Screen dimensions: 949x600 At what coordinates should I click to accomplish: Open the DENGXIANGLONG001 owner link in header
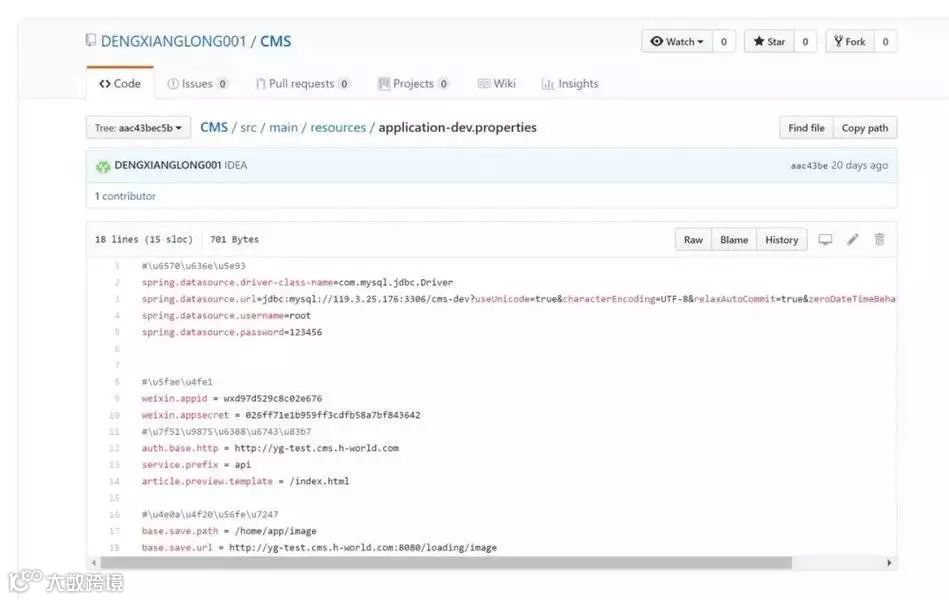(x=173, y=41)
